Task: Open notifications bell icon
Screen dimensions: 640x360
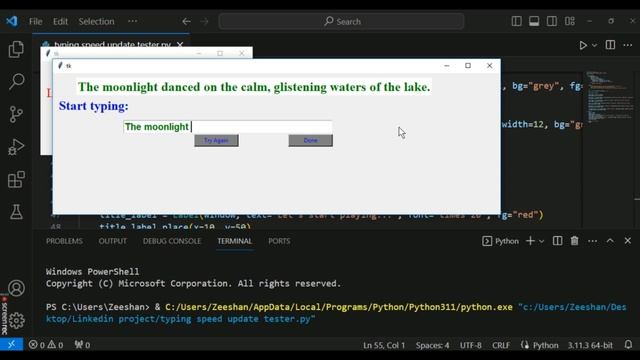Action: 629,345
